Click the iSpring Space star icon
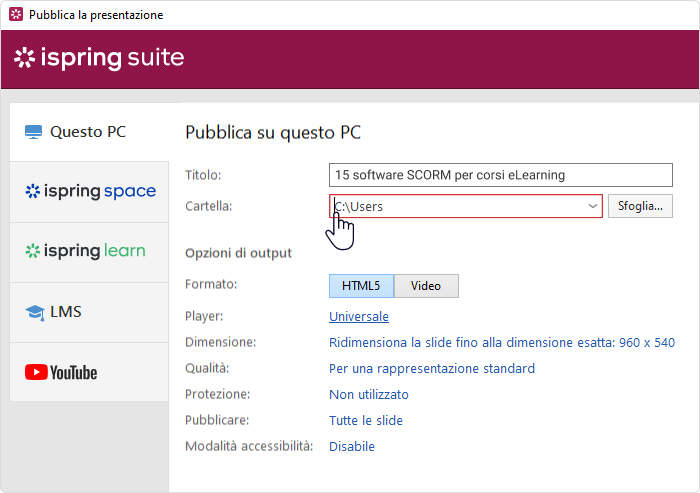Screen dimensions: 700x493 coord(33,191)
